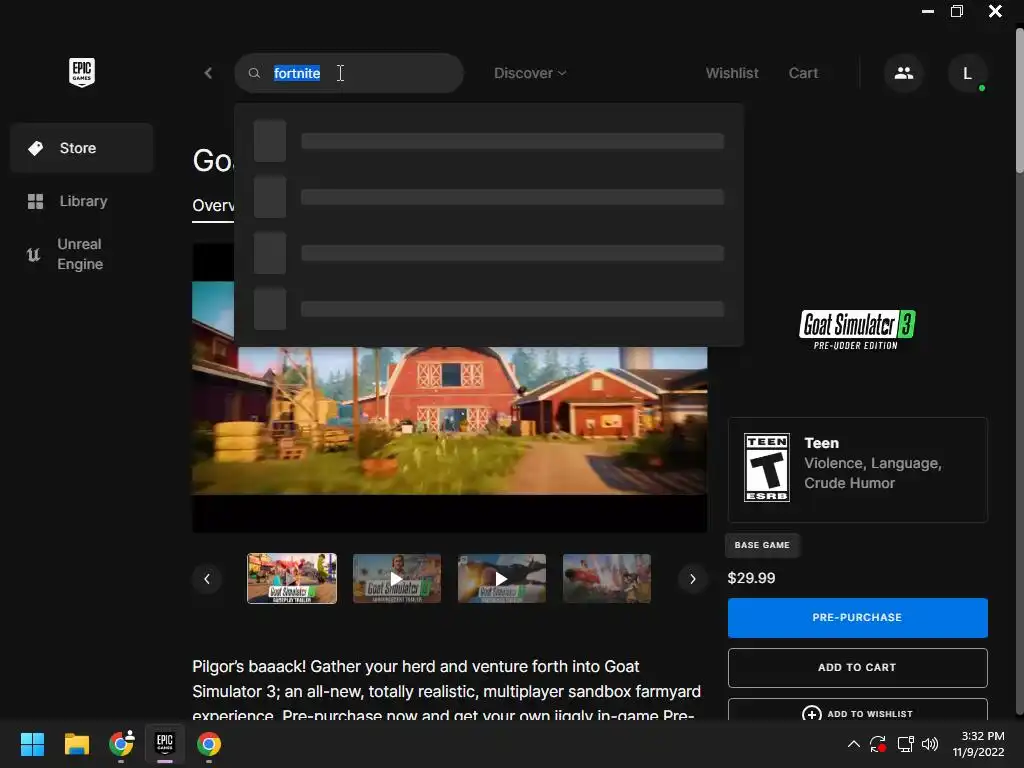
Task: Select the Store tag icon in sidebar
Action: (36, 148)
